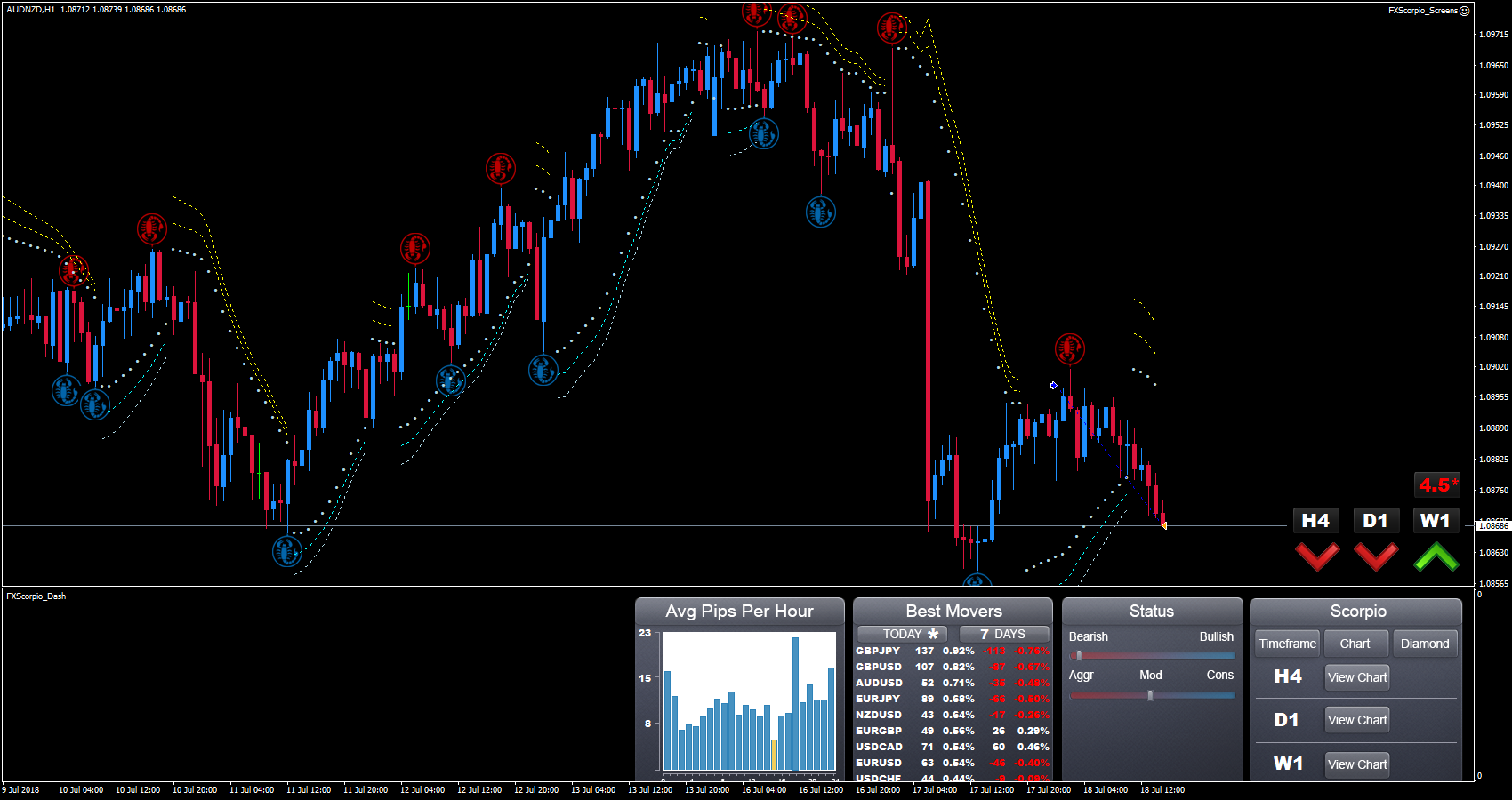This screenshot has width=1512, height=800.
Task: Open View Chart for H4
Action: pos(1356,677)
